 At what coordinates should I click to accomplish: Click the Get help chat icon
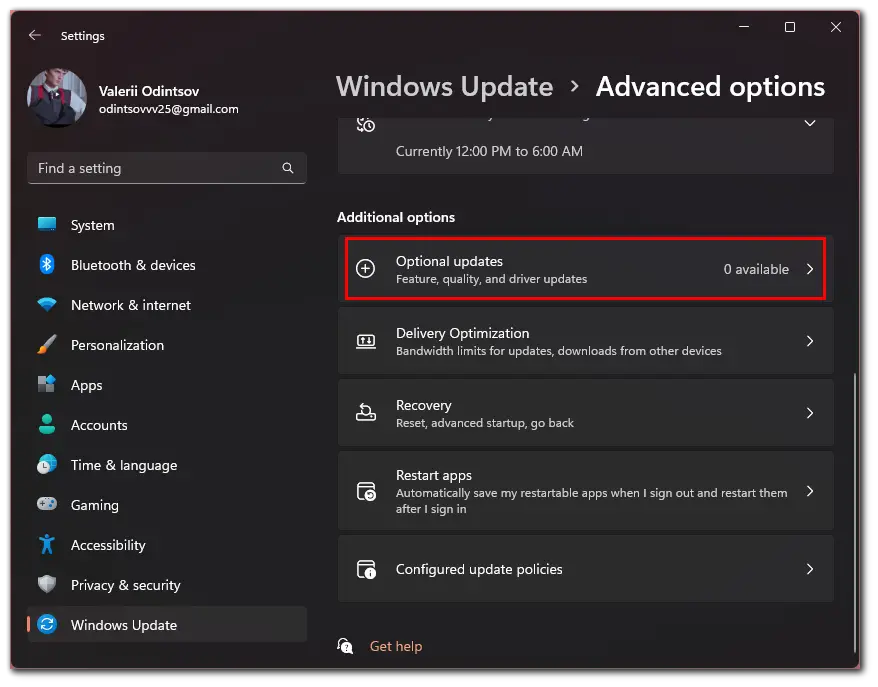coord(345,646)
